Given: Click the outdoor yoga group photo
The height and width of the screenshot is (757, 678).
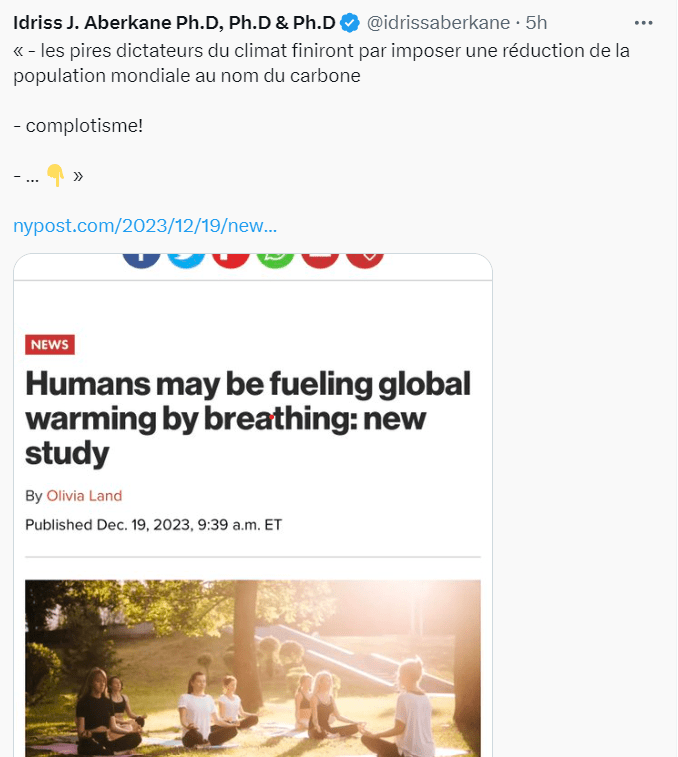Looking at the screenshot, I should (x=253, y=667).
